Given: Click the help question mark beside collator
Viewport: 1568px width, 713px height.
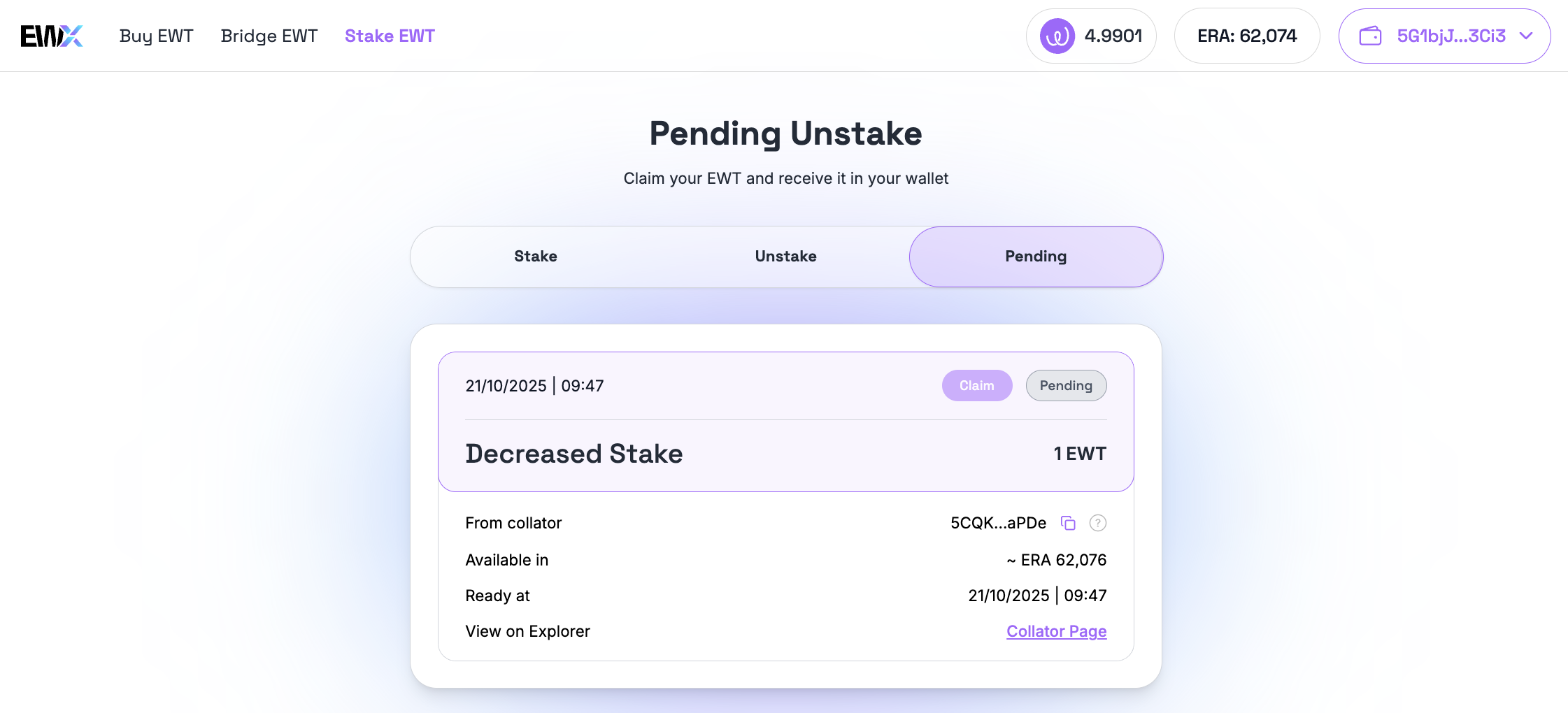Looking at the screenshot, I should [x=1098, y=523].
